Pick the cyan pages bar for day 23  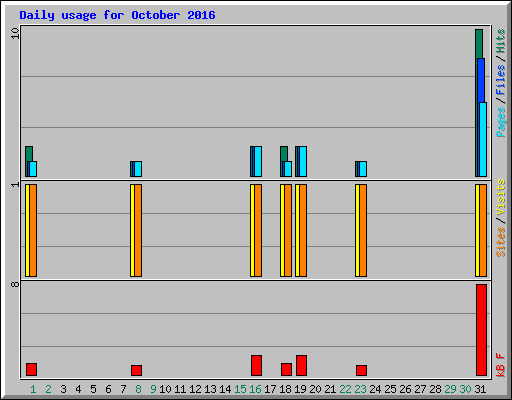click(x=363, y=169)
